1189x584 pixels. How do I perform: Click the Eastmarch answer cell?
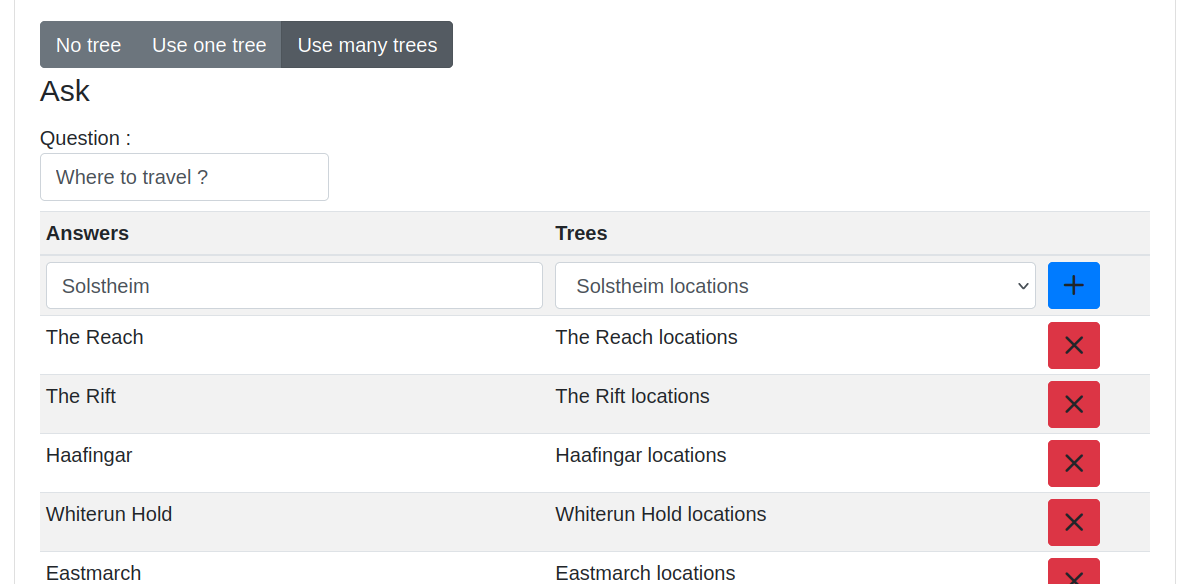click(x=93, y=573)
